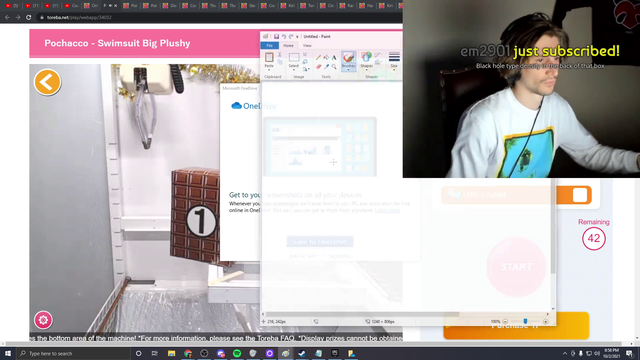The height and width of the screenshot is (360, 640).
Task: Click the Cut scissors icon in Paint
Action: pyautogui.click(x=280, y=55)
